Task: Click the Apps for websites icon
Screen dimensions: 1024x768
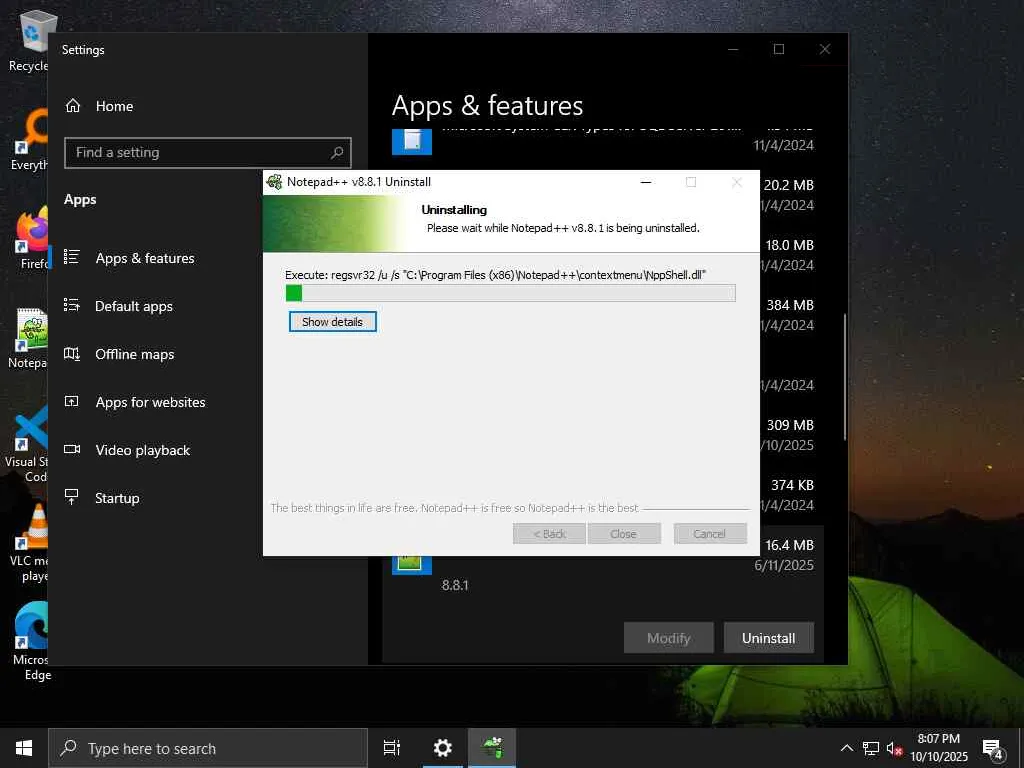Action: pos(72,401)
